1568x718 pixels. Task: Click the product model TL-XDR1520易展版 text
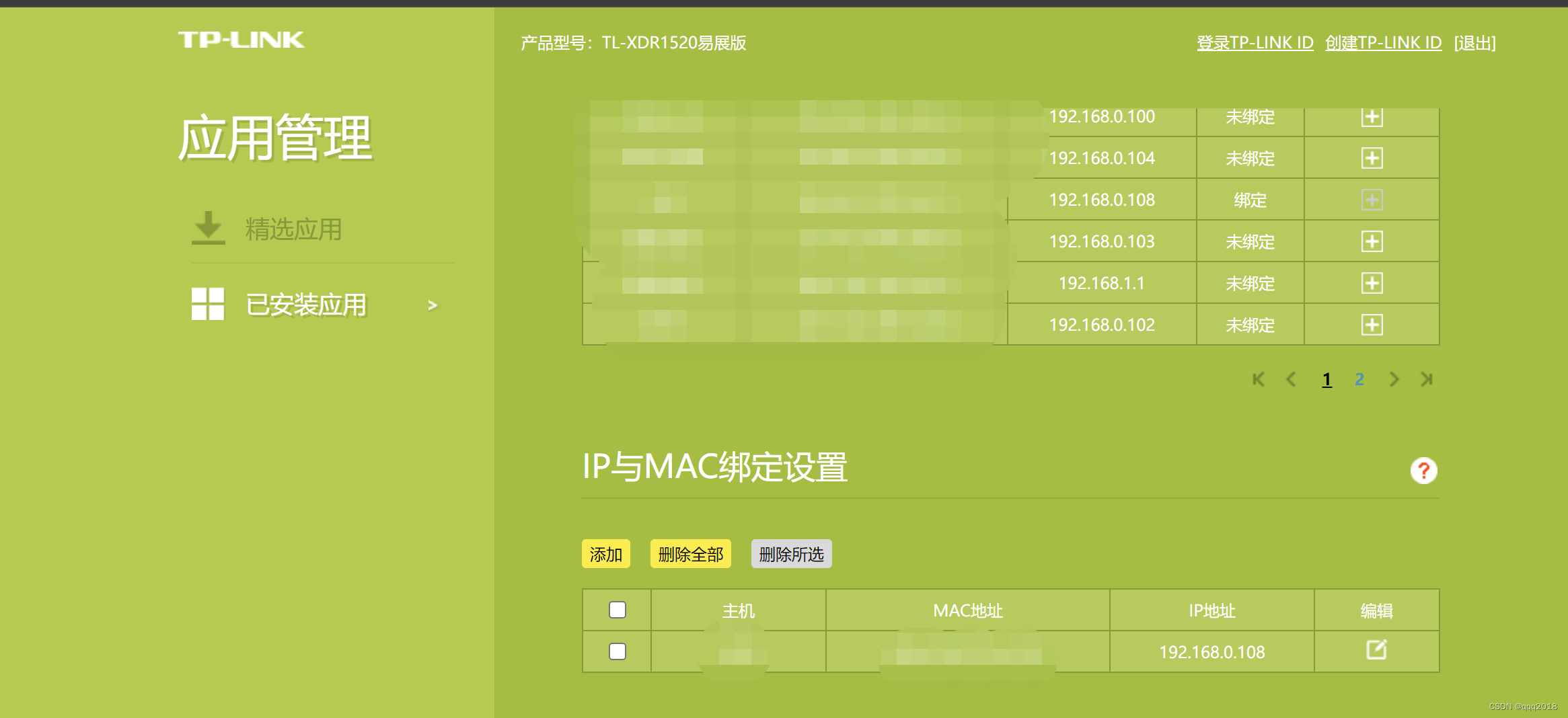click(x=674, y=43)
